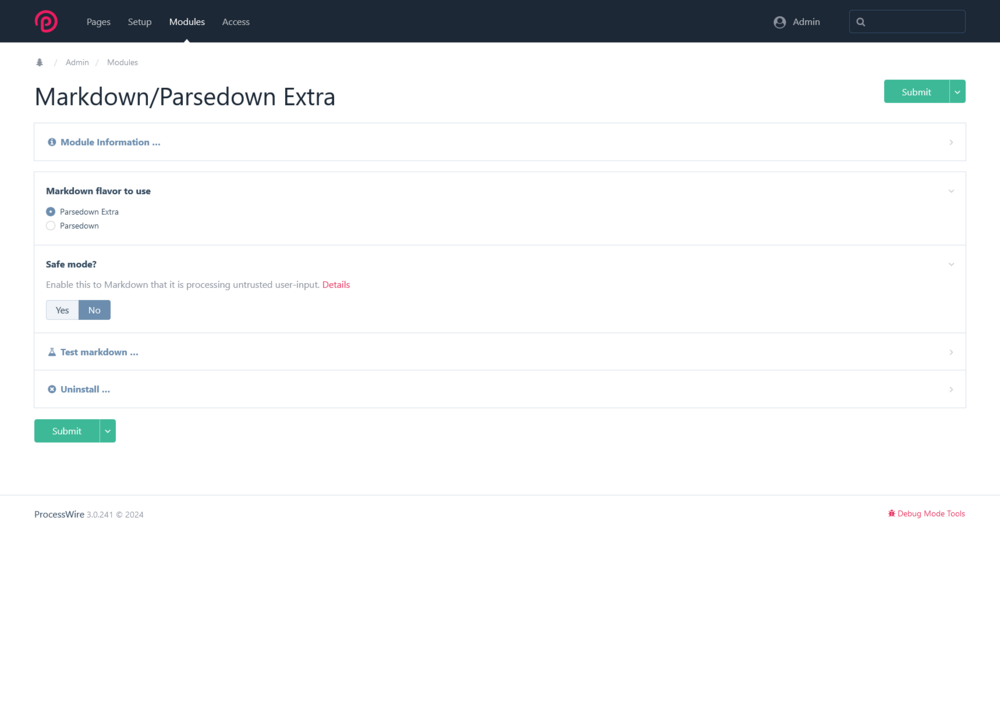Click the Test markdown flask icon

[52, 352]
